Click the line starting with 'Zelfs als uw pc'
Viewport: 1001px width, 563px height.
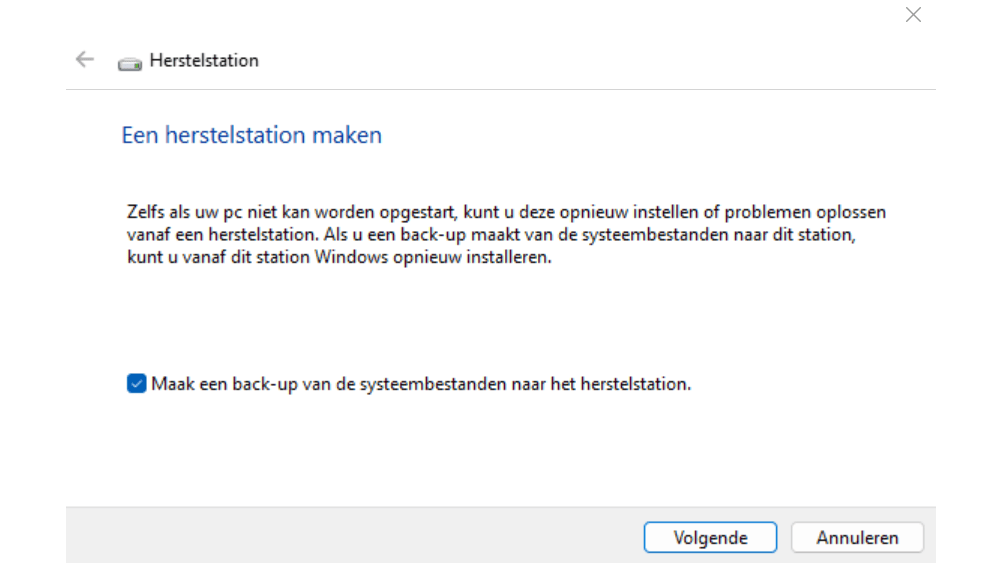click(506, 212)
